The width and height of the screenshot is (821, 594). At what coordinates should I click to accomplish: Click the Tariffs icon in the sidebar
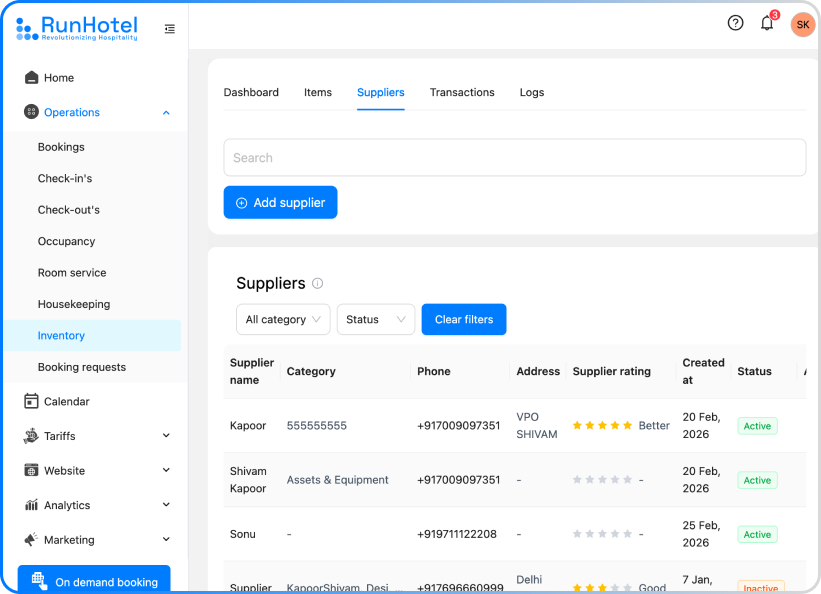coord(31,436)
